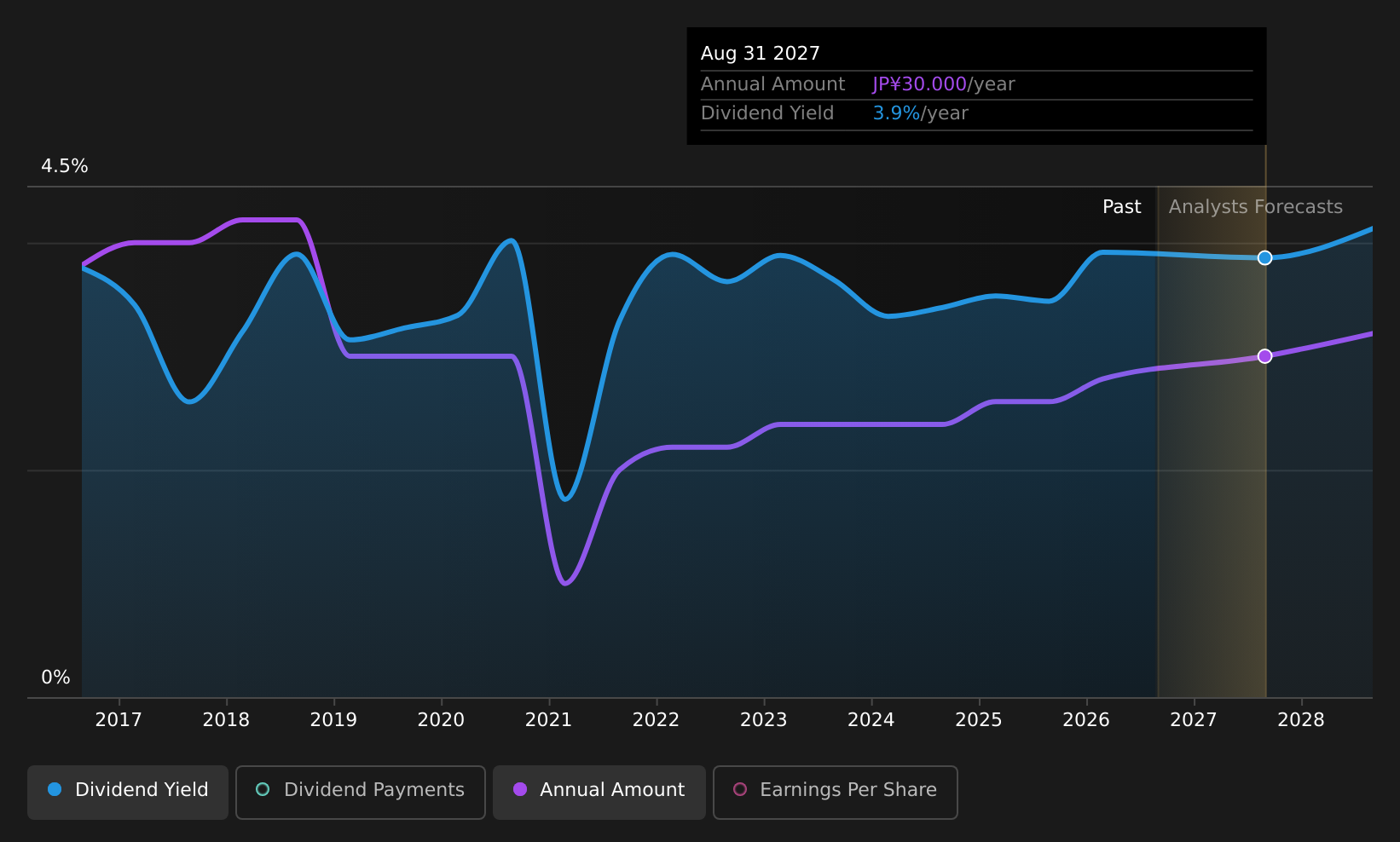The height and width of the screenshot is (842, 1400).
Task: Click the 0% y-axis label
Action: tap(55, 678)
